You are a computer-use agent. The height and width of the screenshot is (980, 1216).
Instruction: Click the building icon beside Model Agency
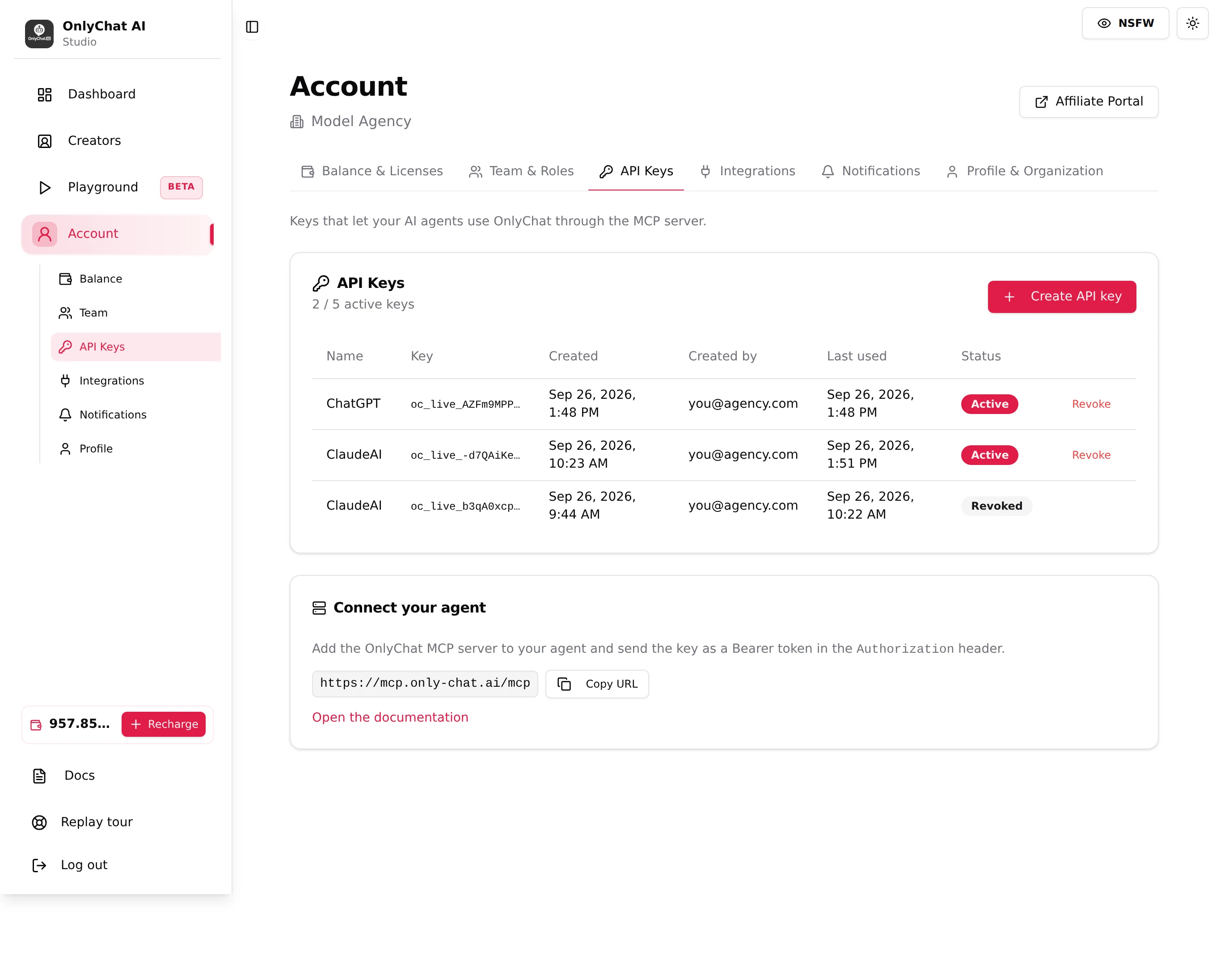pos(296,122)
